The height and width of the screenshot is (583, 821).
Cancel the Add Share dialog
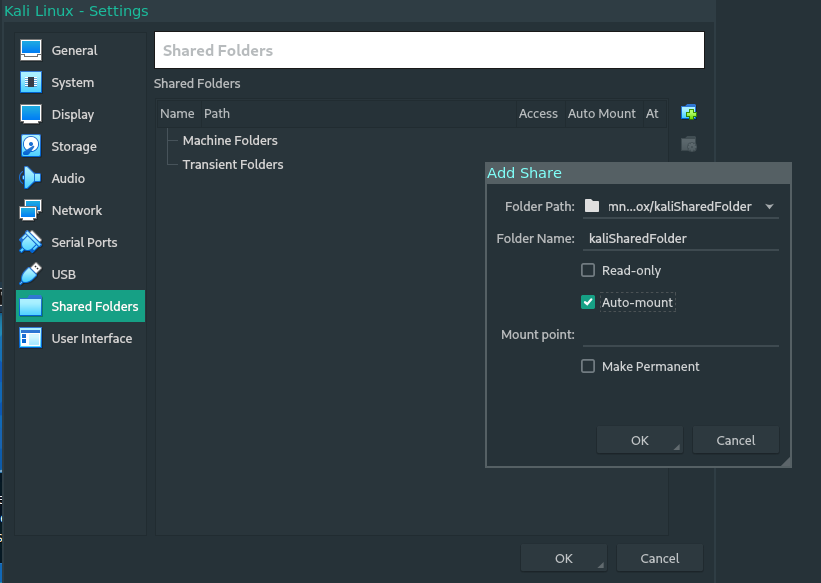736,440
